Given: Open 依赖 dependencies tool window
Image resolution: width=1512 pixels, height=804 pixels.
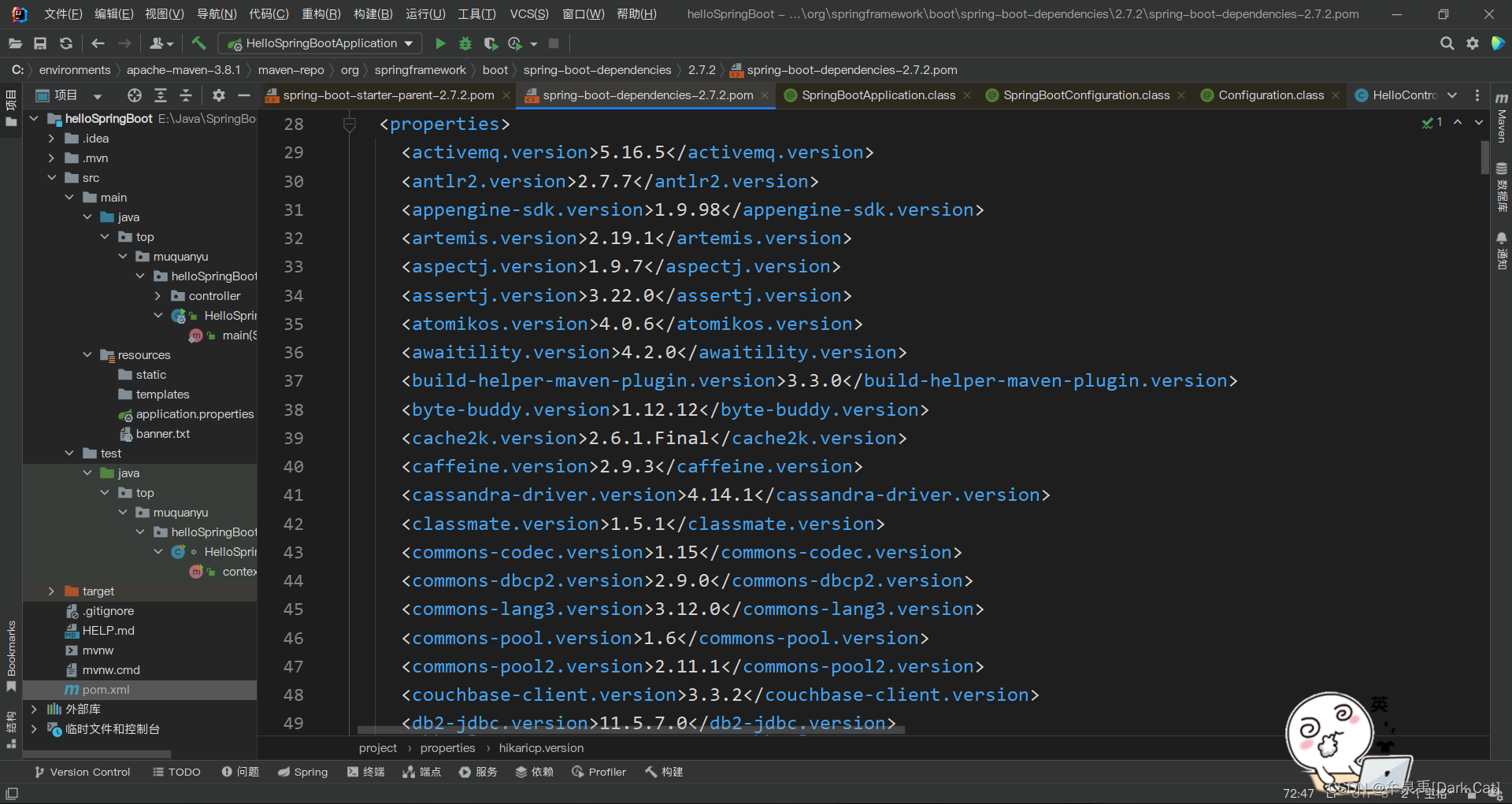Looking at the screenshot, I should pos(534,772).
